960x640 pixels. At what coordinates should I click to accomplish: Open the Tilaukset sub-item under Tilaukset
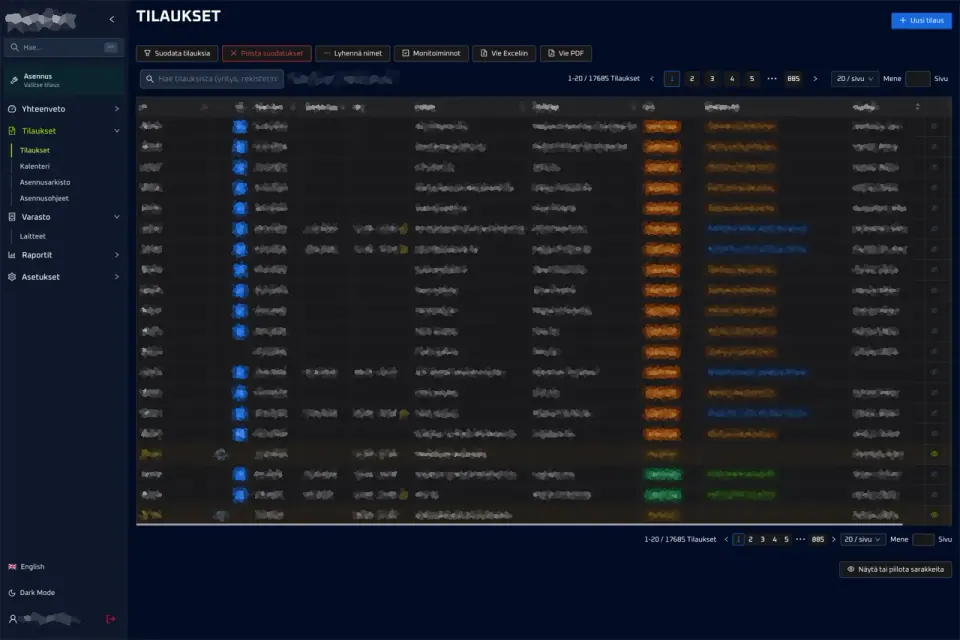(x=35, y=150)
